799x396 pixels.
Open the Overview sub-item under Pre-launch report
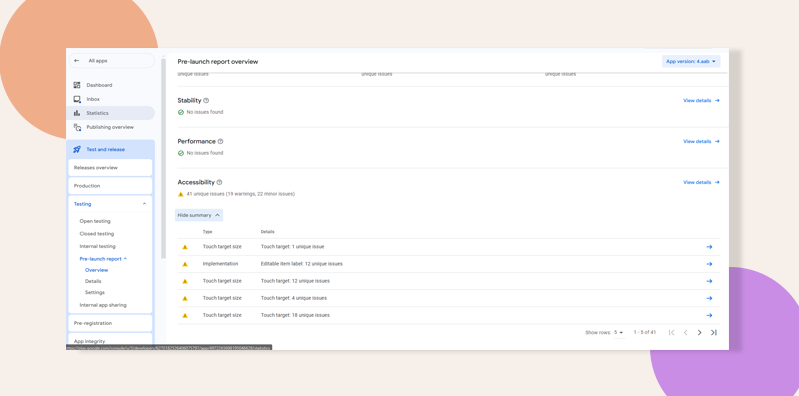pos(96,270)
